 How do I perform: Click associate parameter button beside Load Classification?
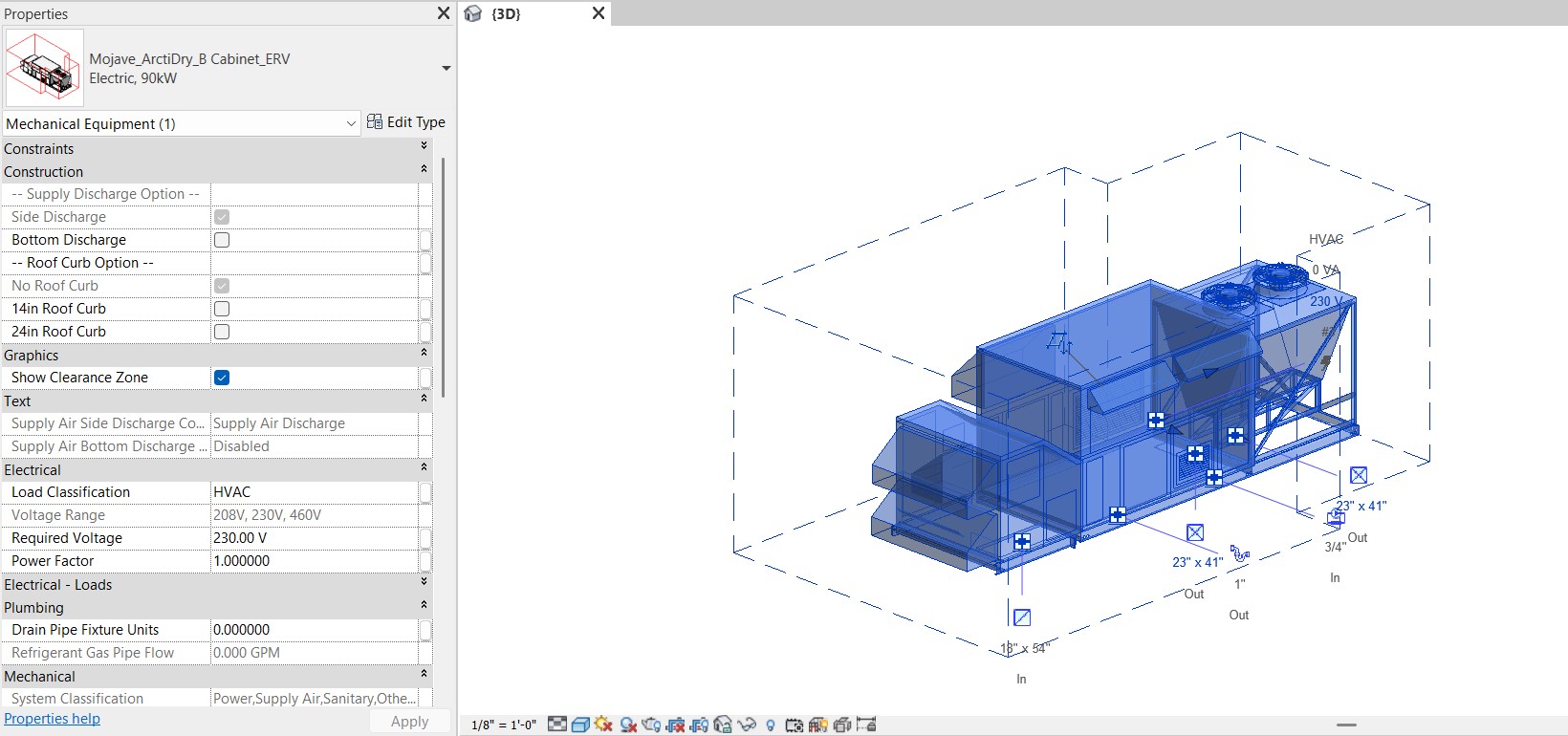pyautogui.click(x=425, y=492)
